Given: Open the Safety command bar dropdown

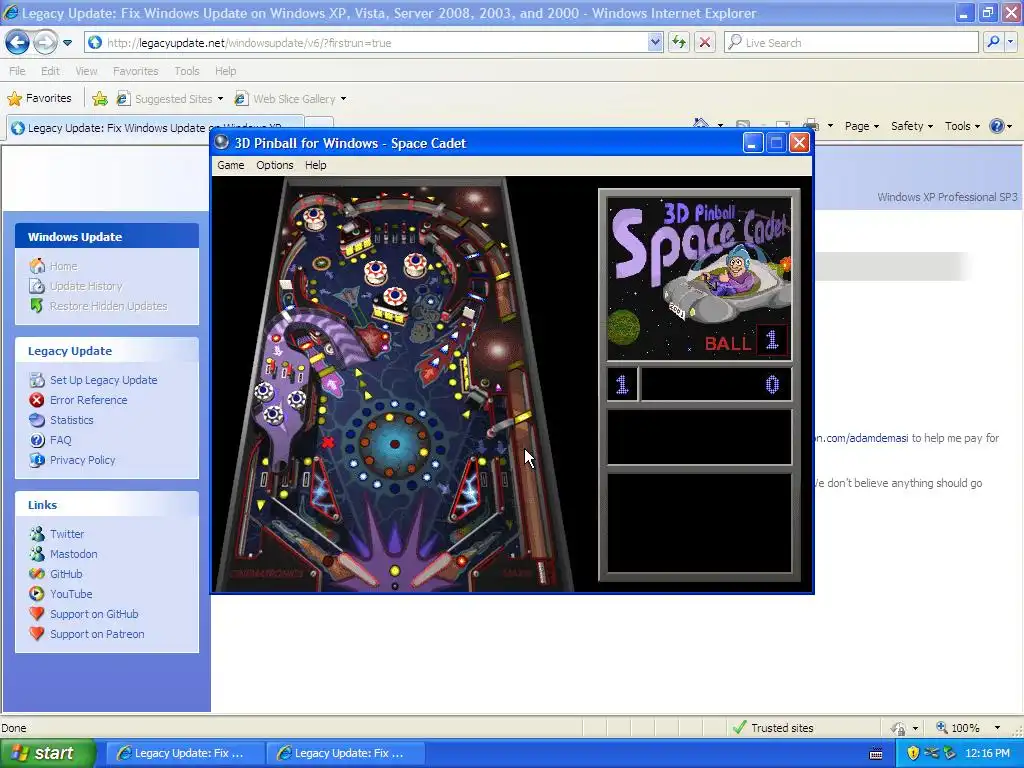Looking at the screenshot, I should (x=912, y=126).
